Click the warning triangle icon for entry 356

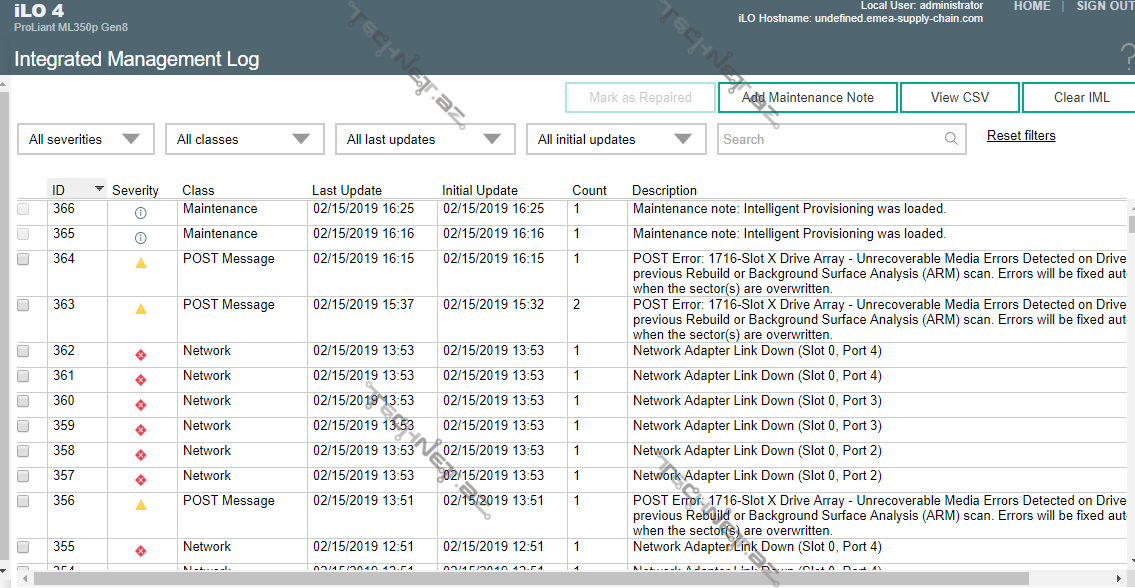click(141, 505)
